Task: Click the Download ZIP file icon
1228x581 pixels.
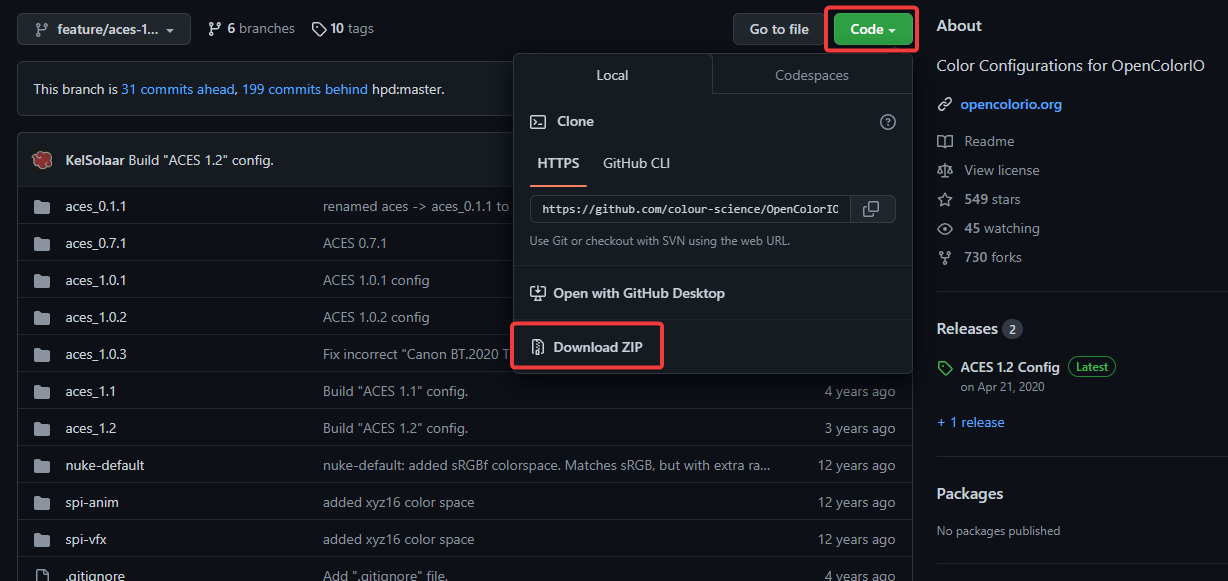Action: tap(537, 347)
